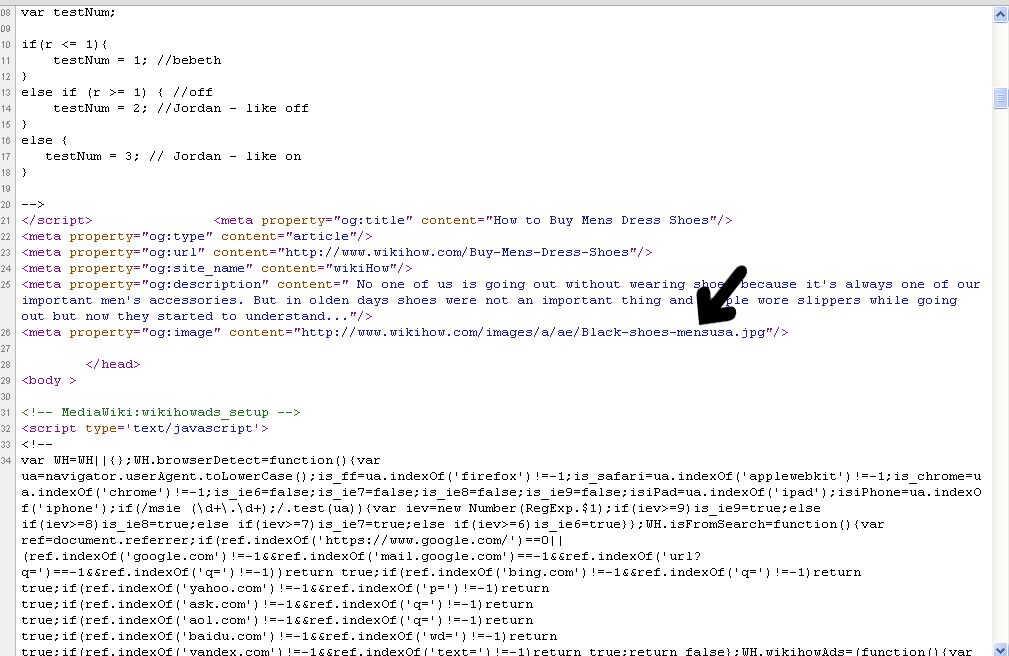Click the 'https://www.google.com/' string
This screenshot has width=1009, height=656.
[x=417, y=541]
